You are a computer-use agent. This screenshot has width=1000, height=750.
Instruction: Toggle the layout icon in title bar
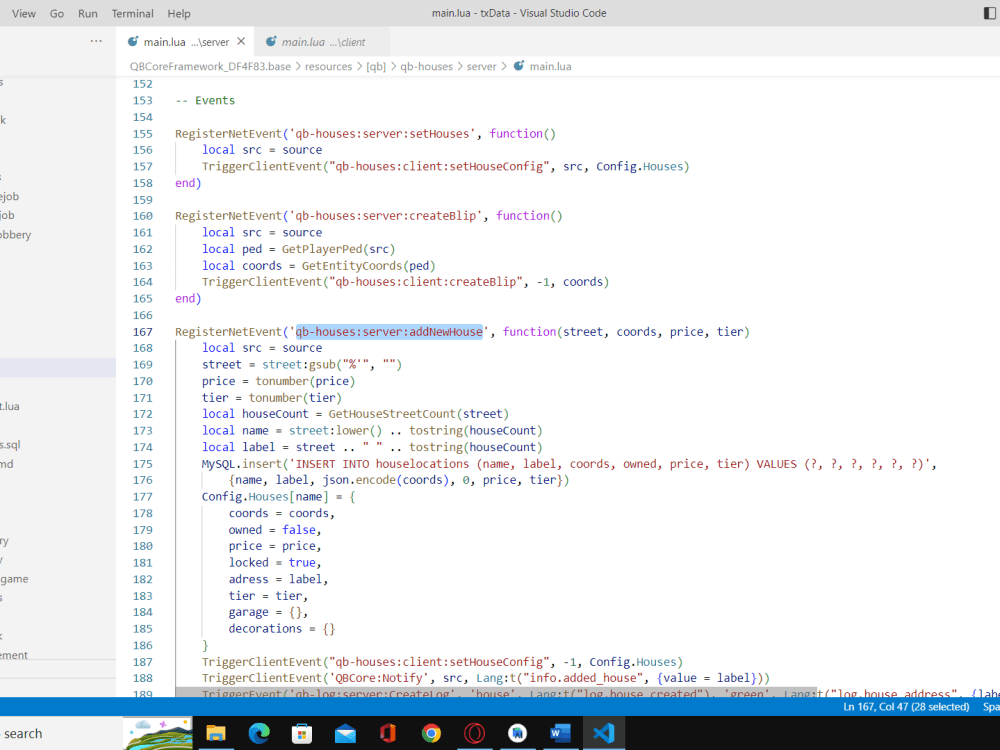point(990,13)
